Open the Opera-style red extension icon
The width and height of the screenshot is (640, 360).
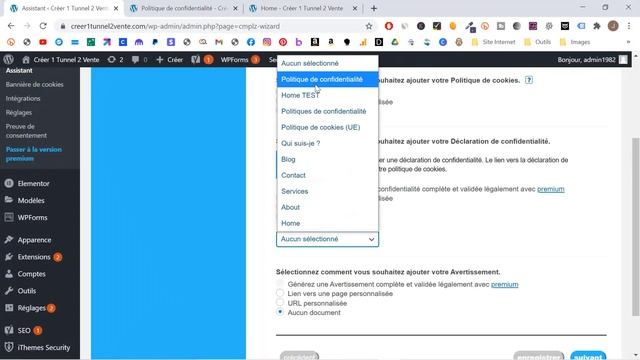389,26
